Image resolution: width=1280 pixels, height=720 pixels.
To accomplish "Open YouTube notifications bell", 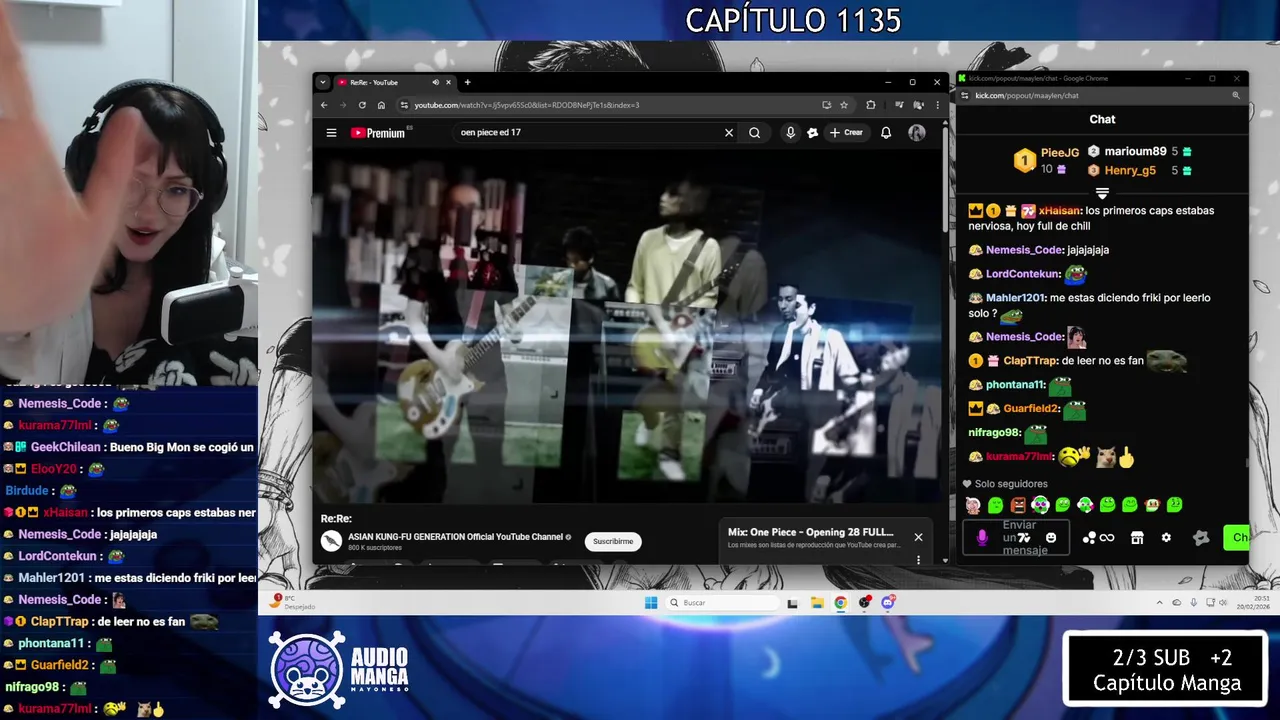I will pos(886,133).
